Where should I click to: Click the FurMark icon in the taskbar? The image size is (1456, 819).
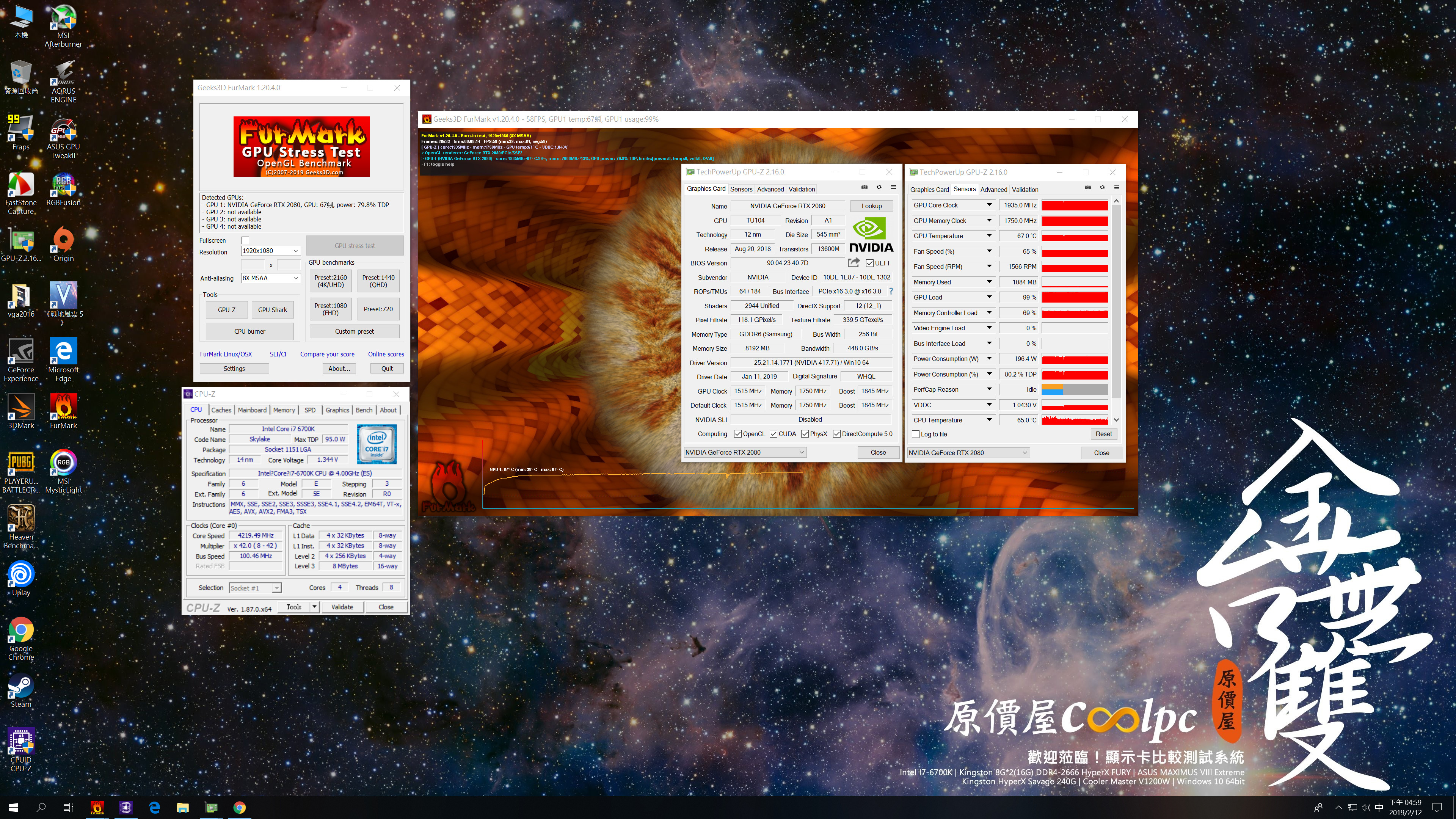tap(97, 808)
